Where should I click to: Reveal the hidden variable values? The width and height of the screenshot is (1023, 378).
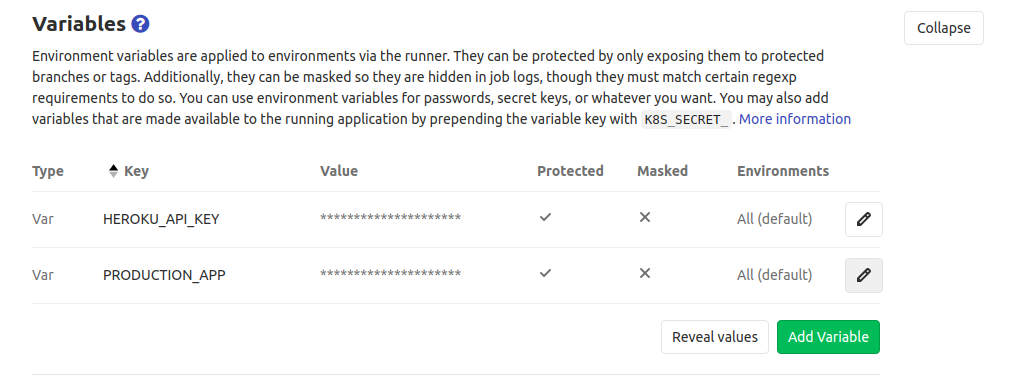tap(714, 337)
